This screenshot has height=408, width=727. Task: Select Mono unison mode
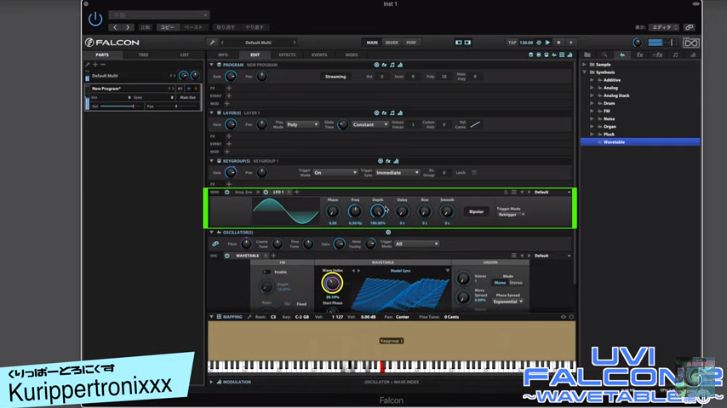(x=500, y=282)
